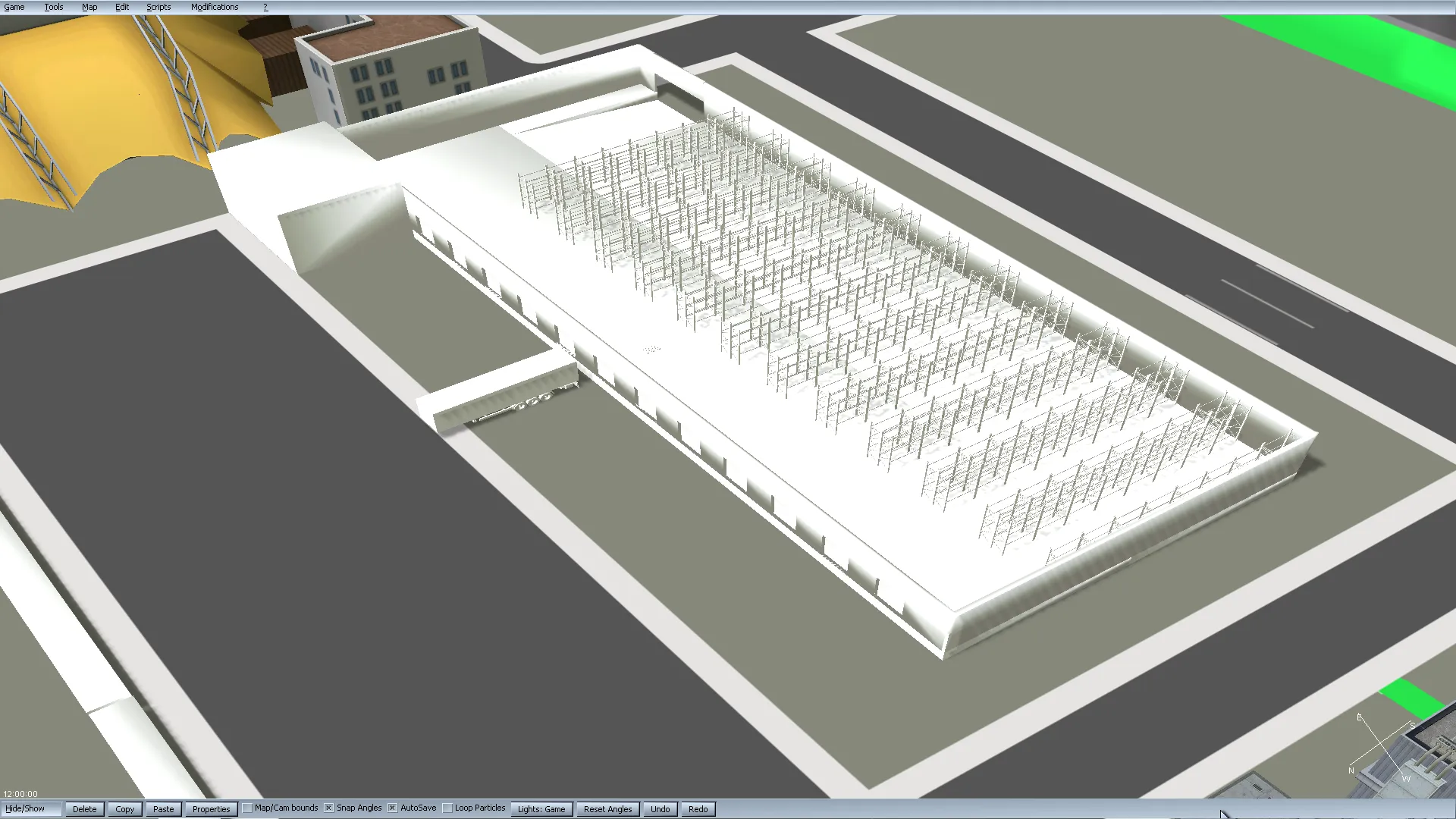Click the Copy toolbar button
The height and width of the screenshot is (819, 1456).
click(125, 809)
